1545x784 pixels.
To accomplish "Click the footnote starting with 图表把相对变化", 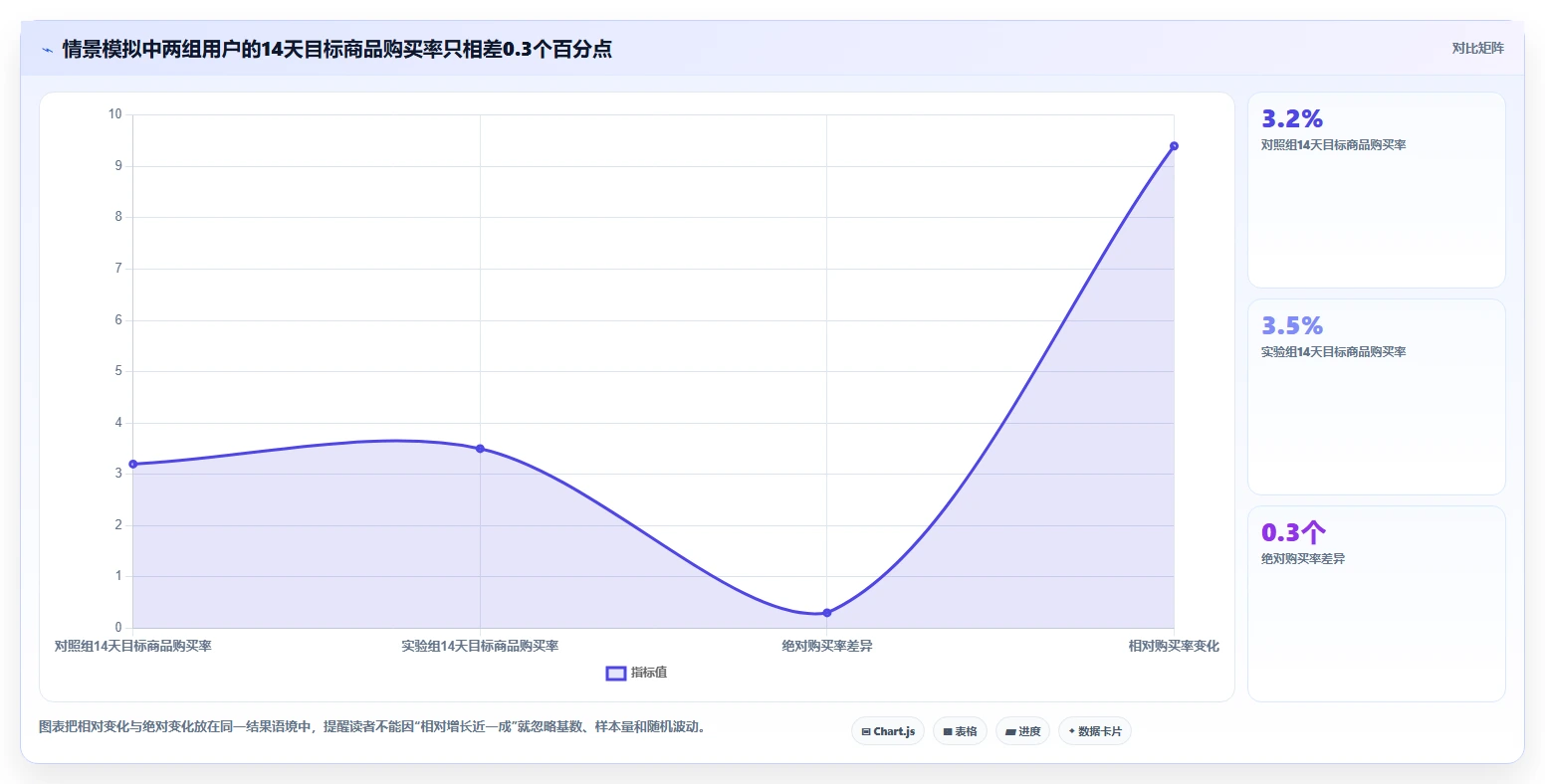I will [x=372, y=727].
